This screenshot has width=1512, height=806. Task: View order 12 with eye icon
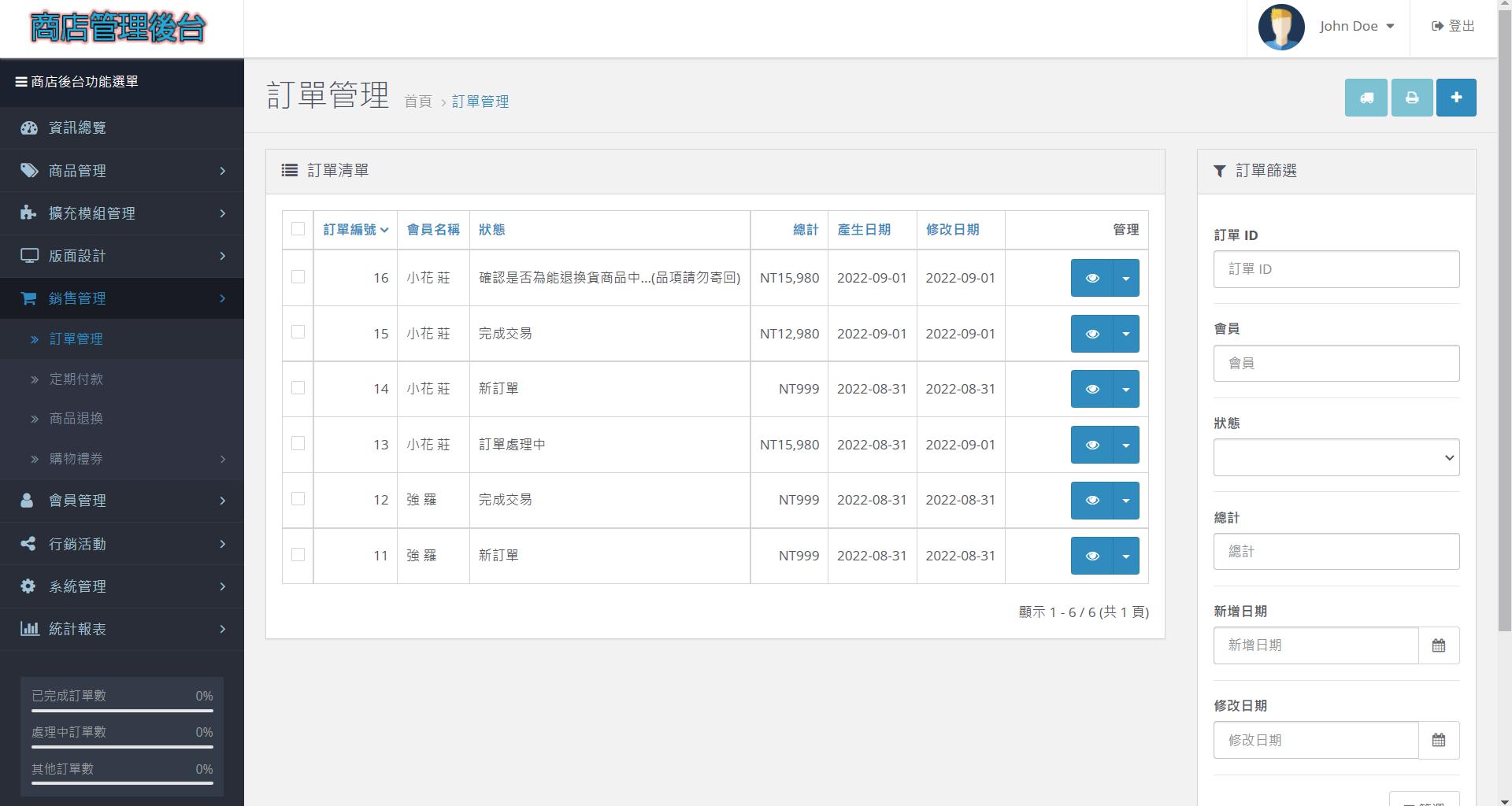click(x=1091, y=501)
